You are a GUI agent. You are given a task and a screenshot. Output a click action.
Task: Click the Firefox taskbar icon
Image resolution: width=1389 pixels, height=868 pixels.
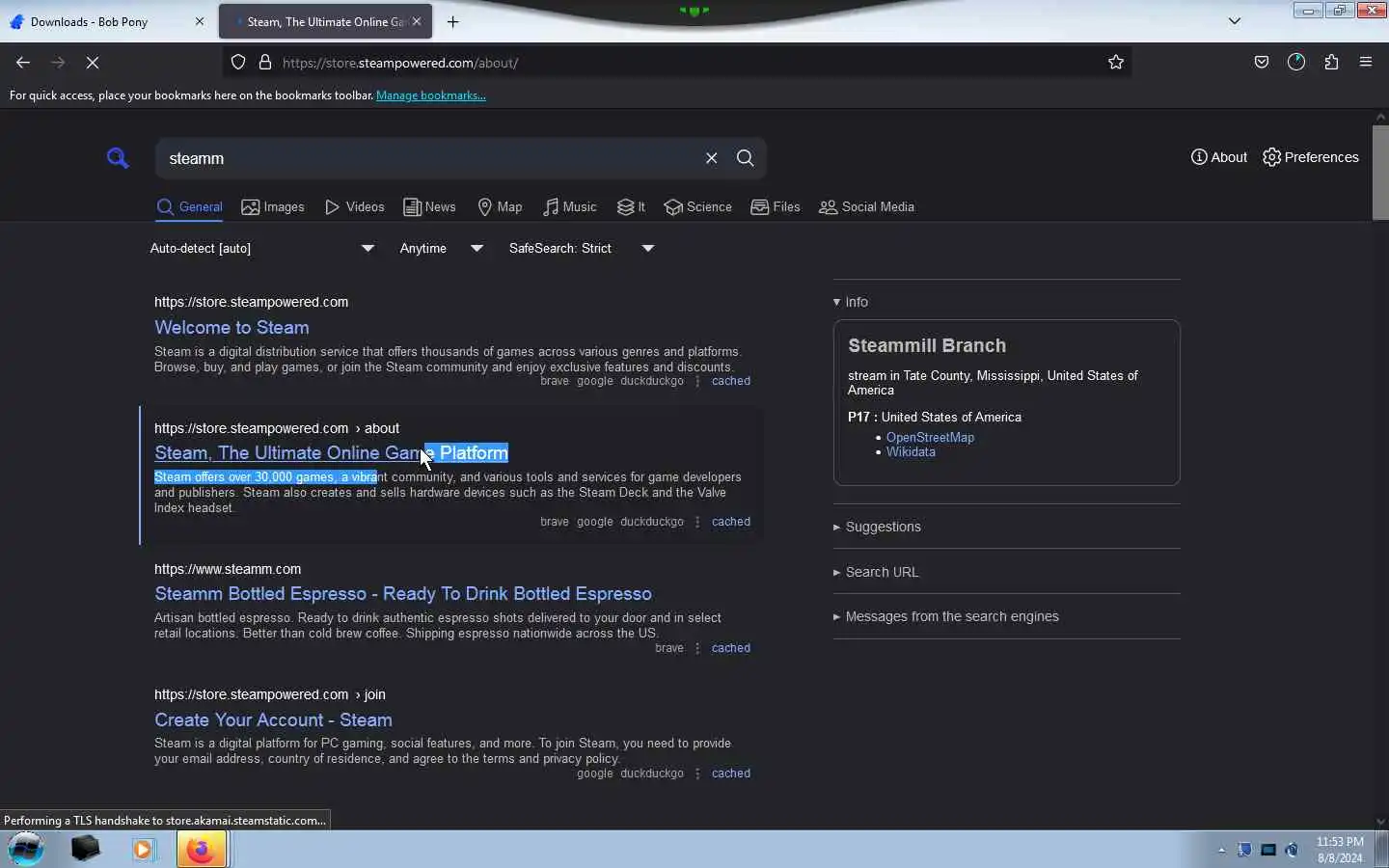202,850
